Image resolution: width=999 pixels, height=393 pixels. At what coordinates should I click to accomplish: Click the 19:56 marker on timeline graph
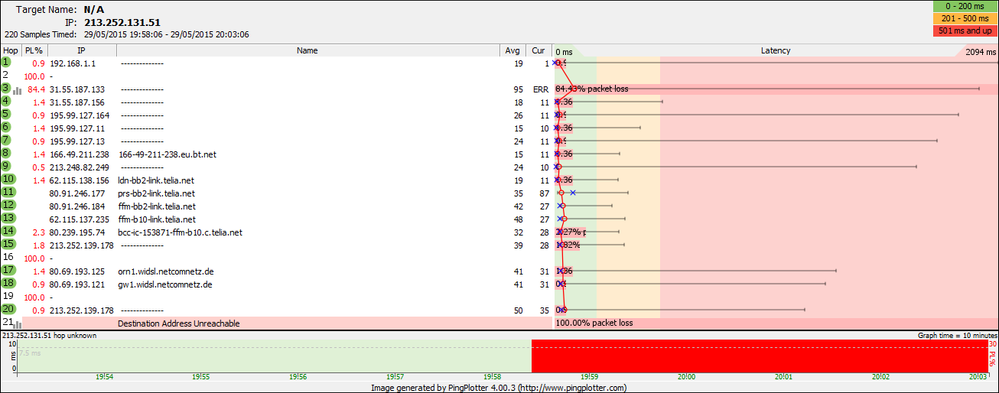[x=298, y=378]
